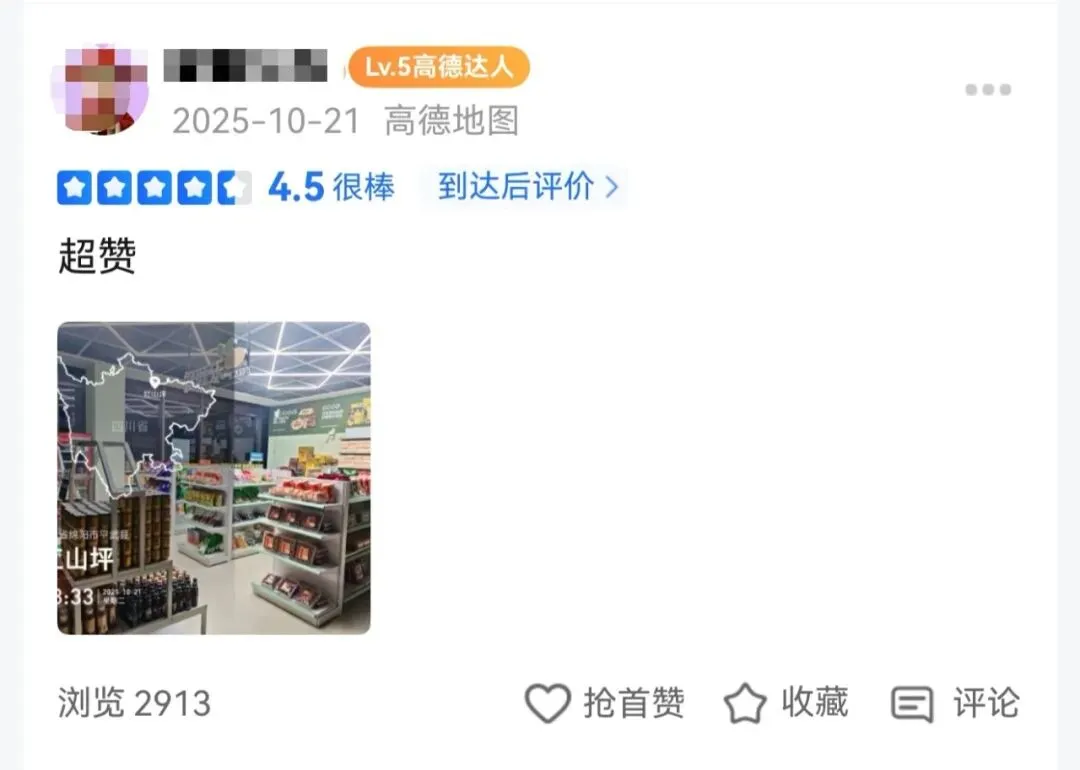The width and height of the screenshot is (1080, 770).
Task: Tap the 评论 label
Action: coord(986,703)
